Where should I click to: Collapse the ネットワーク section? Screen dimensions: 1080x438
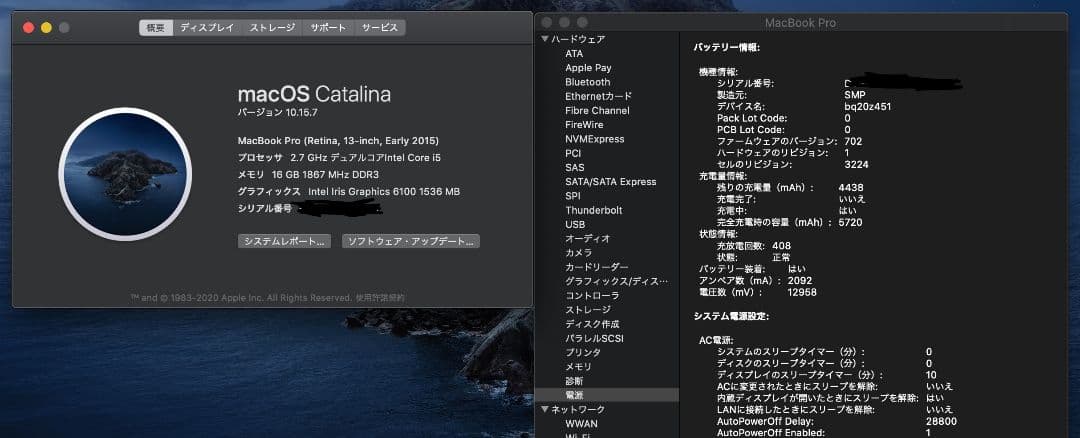point(546,410)
